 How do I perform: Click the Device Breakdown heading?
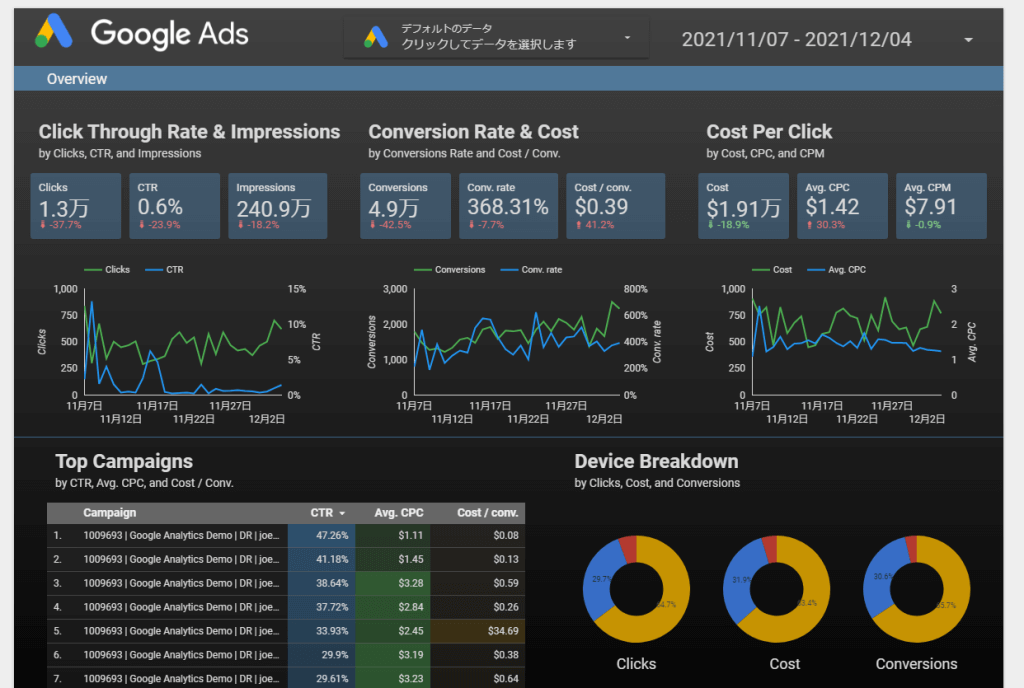pos(656,461)
